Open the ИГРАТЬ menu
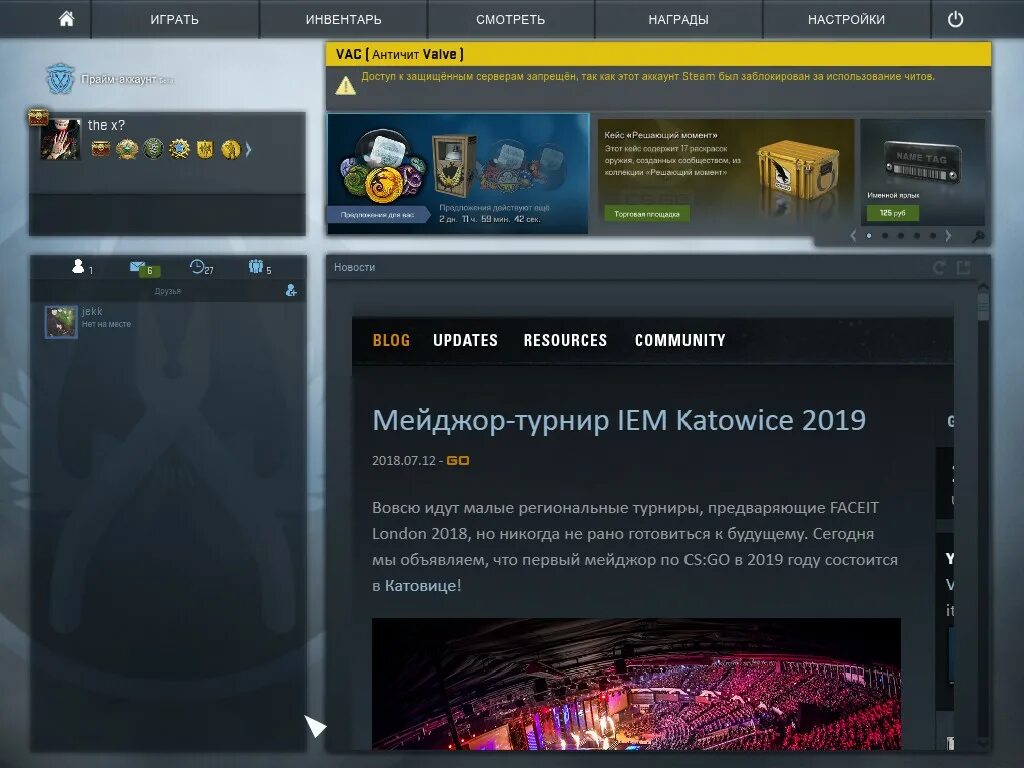Viewport: 1024px width, 768px height. (x=174, y=20)
